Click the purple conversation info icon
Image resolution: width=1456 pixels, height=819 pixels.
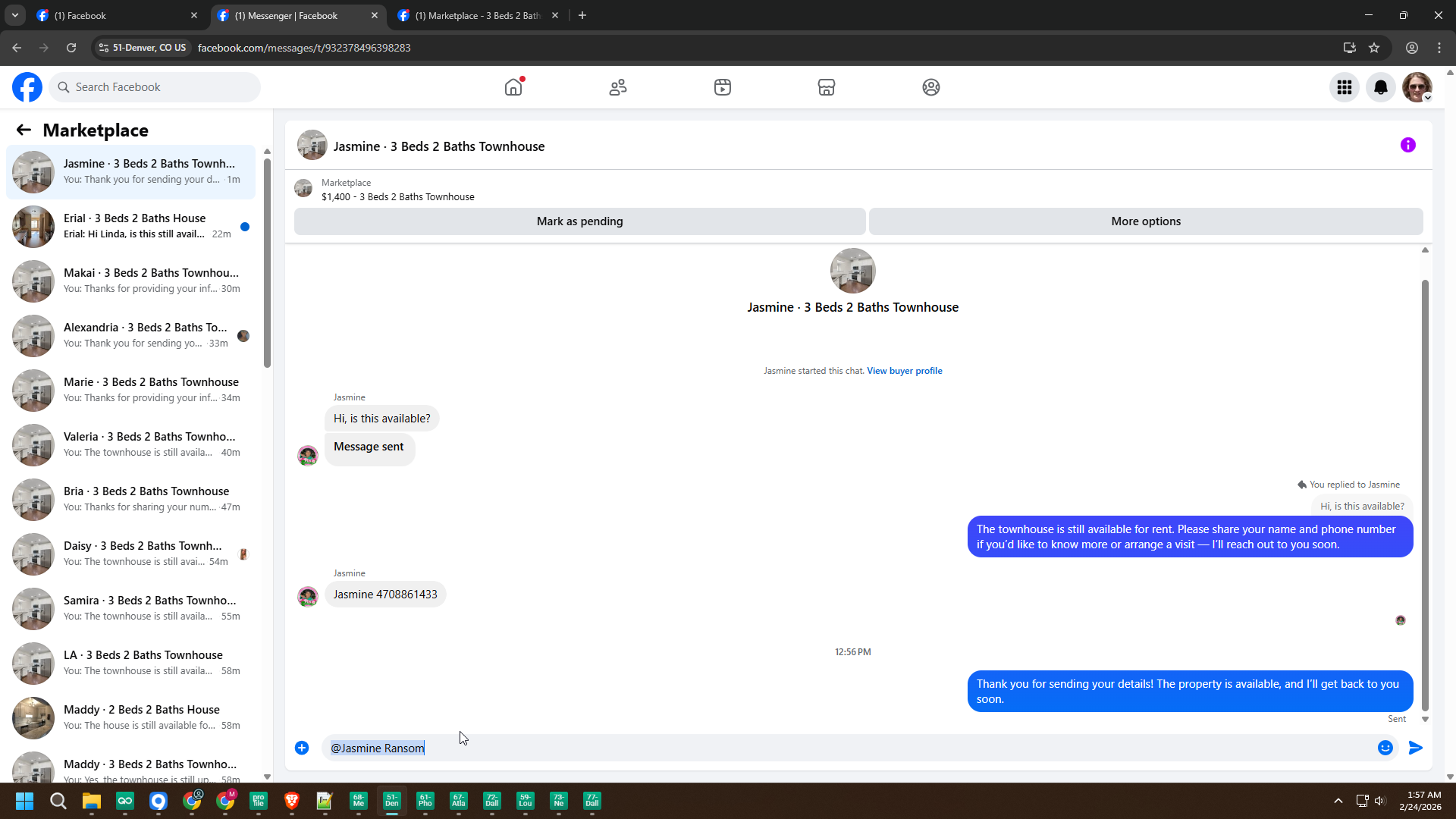click(x=1408, y=145)
